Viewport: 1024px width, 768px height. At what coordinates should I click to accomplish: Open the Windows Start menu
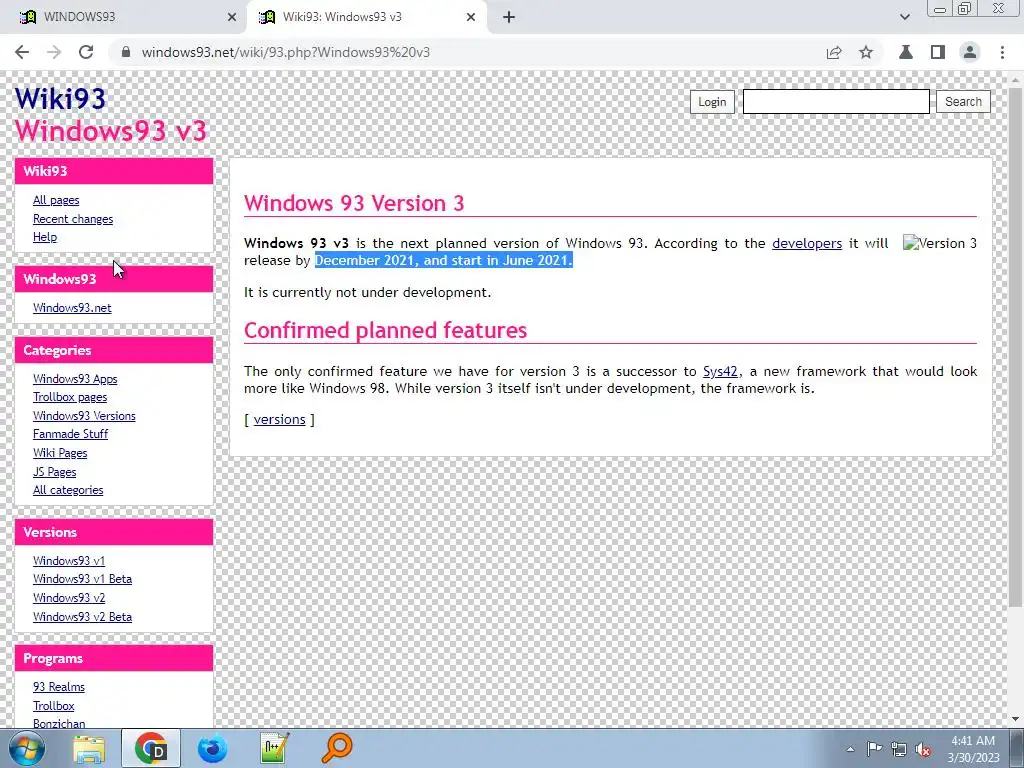click(27, 748)
